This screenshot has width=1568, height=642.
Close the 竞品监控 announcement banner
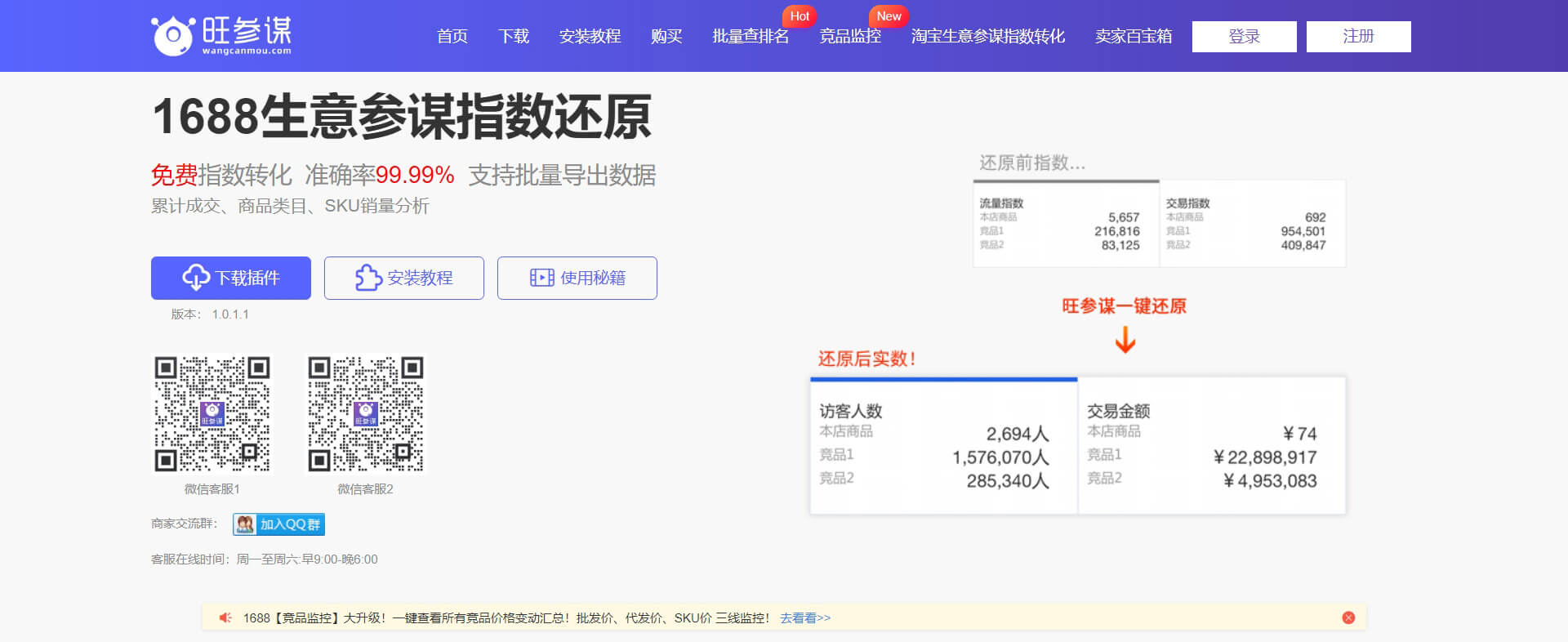tap(1348, 617)
